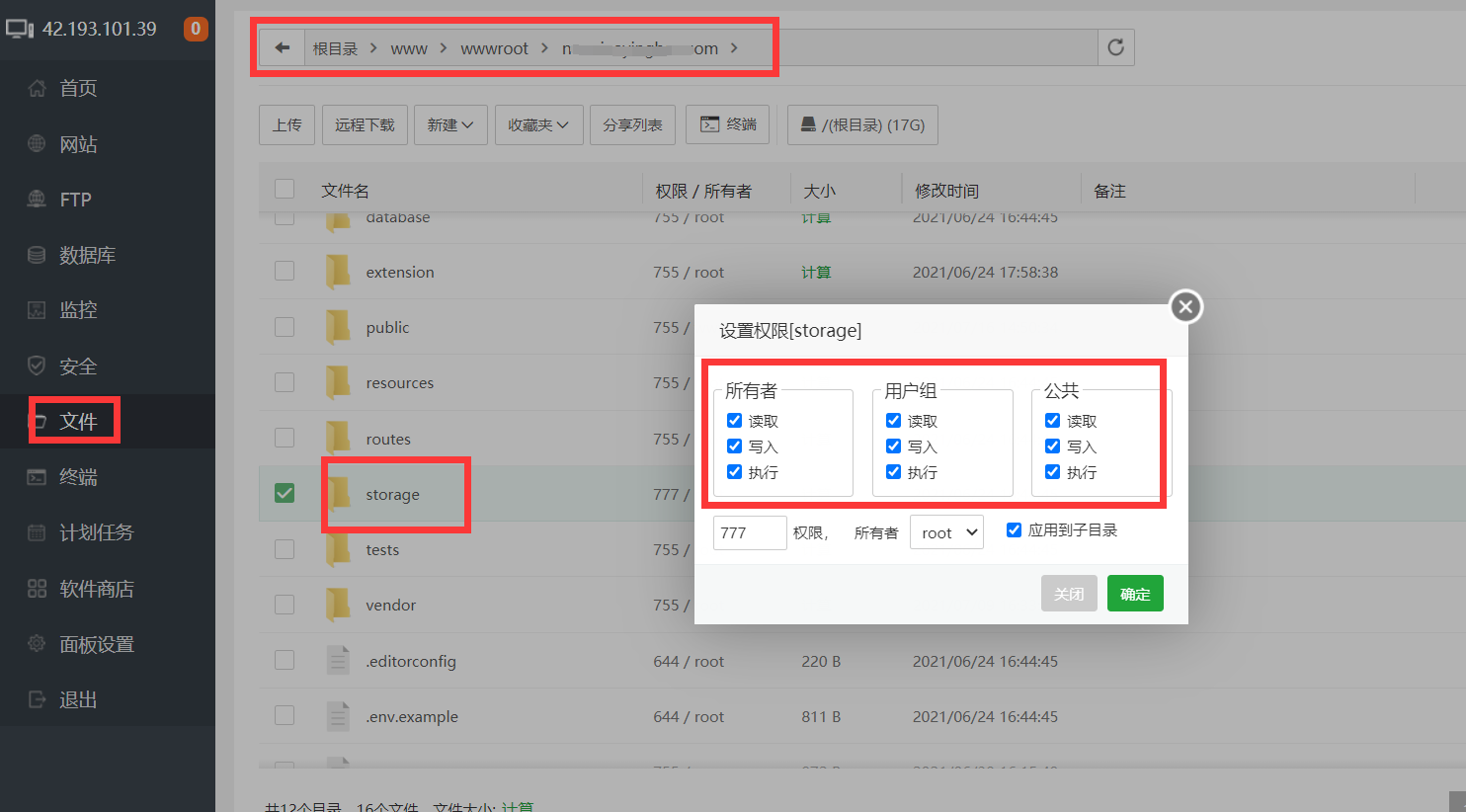The width and height of the screenshot is (1466, 812).
Task: Click the globe icon beside 网站
Action: (x=37, y=143)
